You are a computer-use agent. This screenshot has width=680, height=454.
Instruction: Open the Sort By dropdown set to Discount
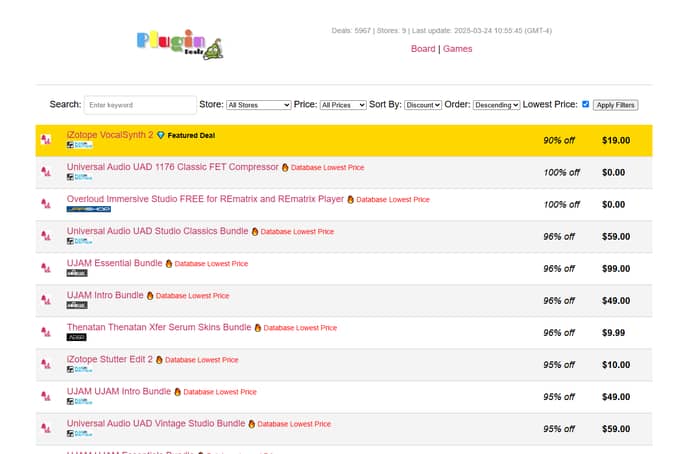tap(423, 105)
